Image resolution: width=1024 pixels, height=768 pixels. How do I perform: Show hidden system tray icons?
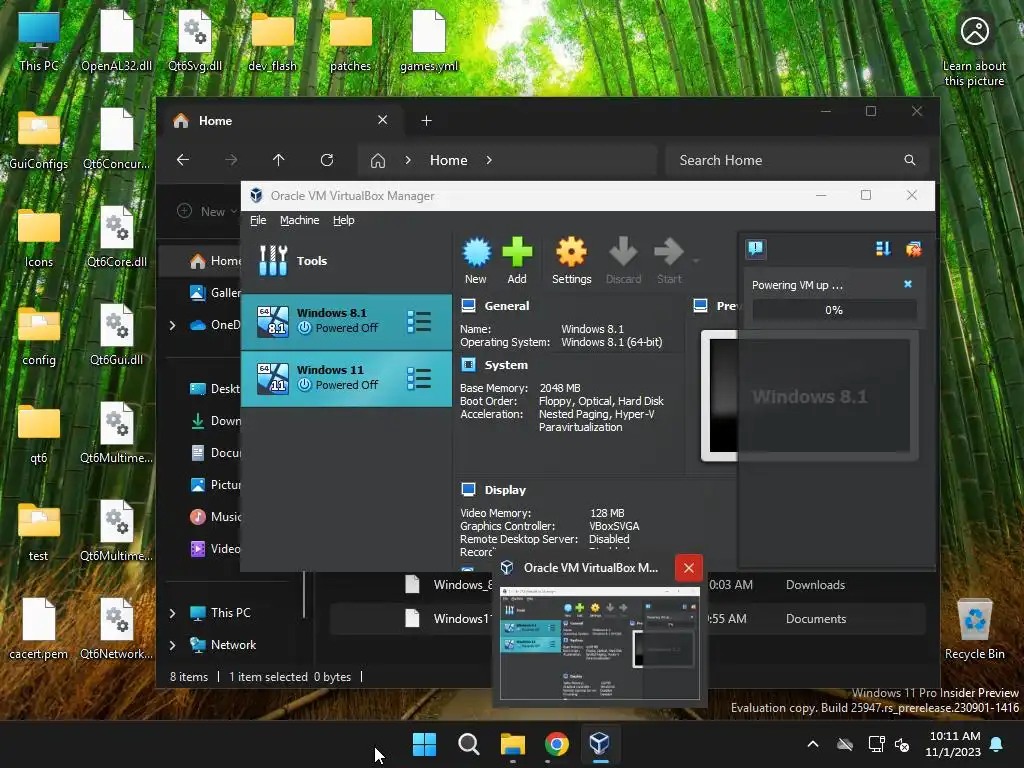tap(813, 744)
